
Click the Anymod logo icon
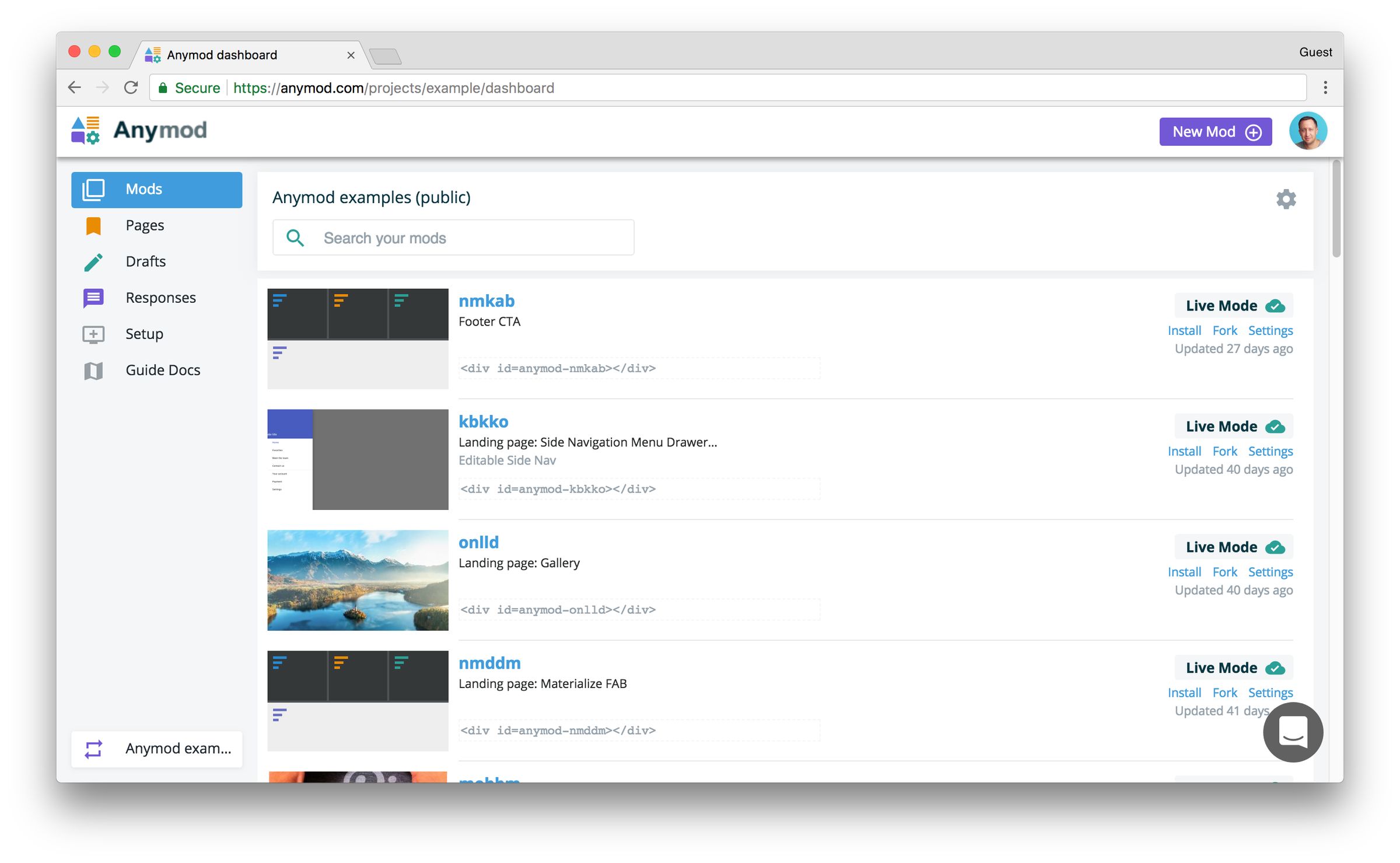tap(85, 130)
